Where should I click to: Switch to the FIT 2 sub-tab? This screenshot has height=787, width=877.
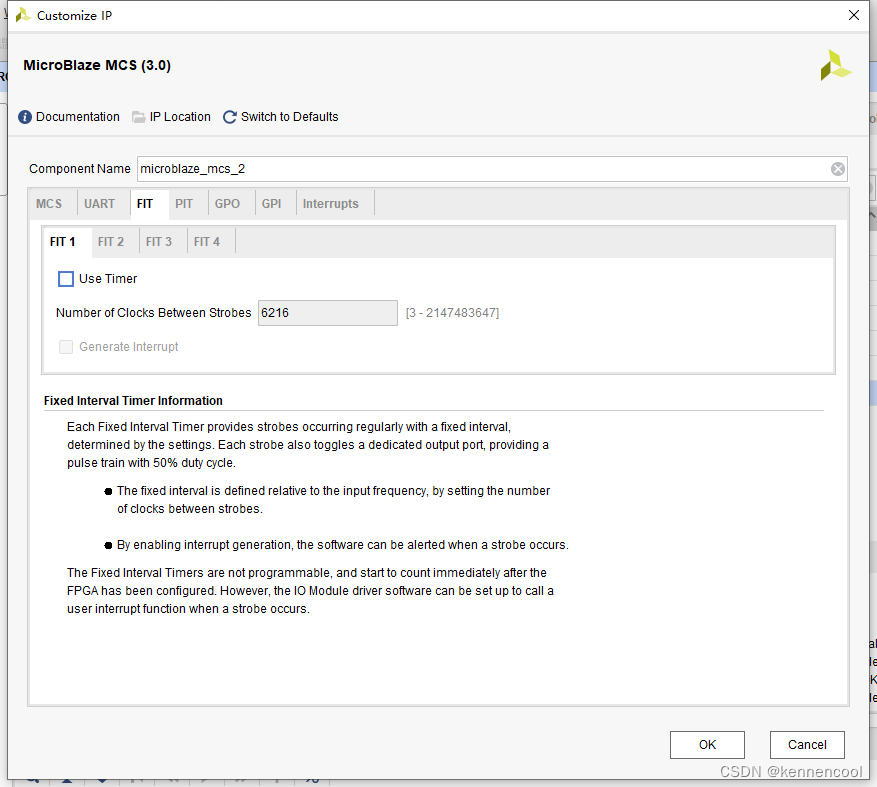click(x=111, y=242)
